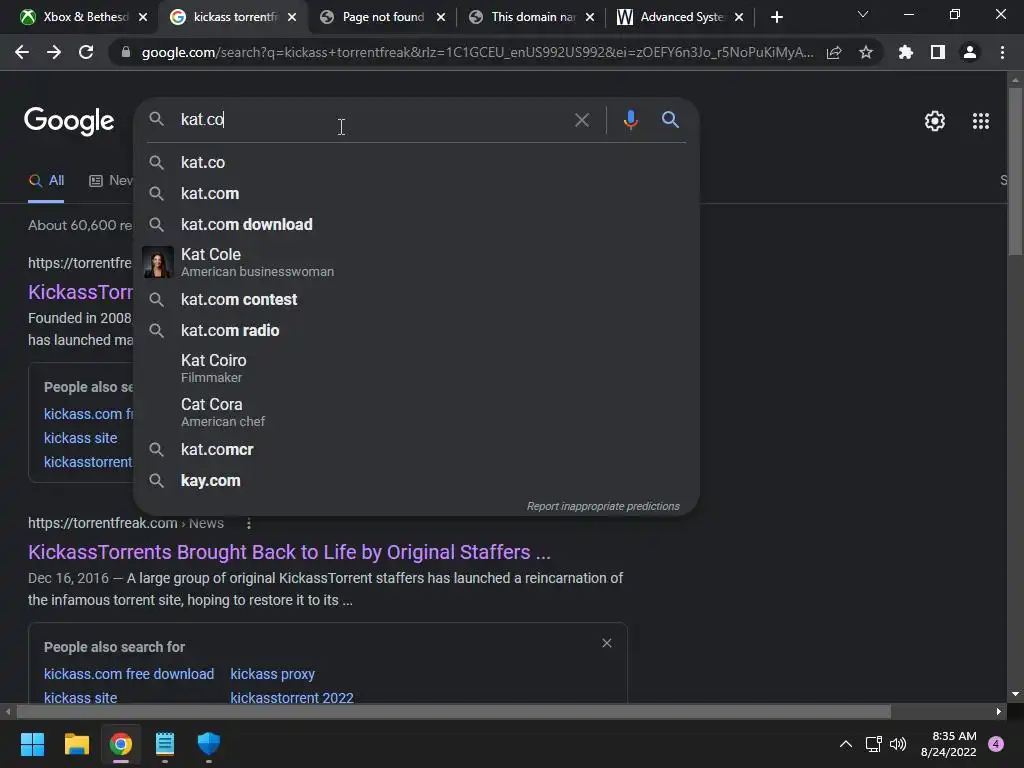The height and width of the screenshot is (768, 1024).
Task: Go forward to the next page
Action: click(54, 52)
